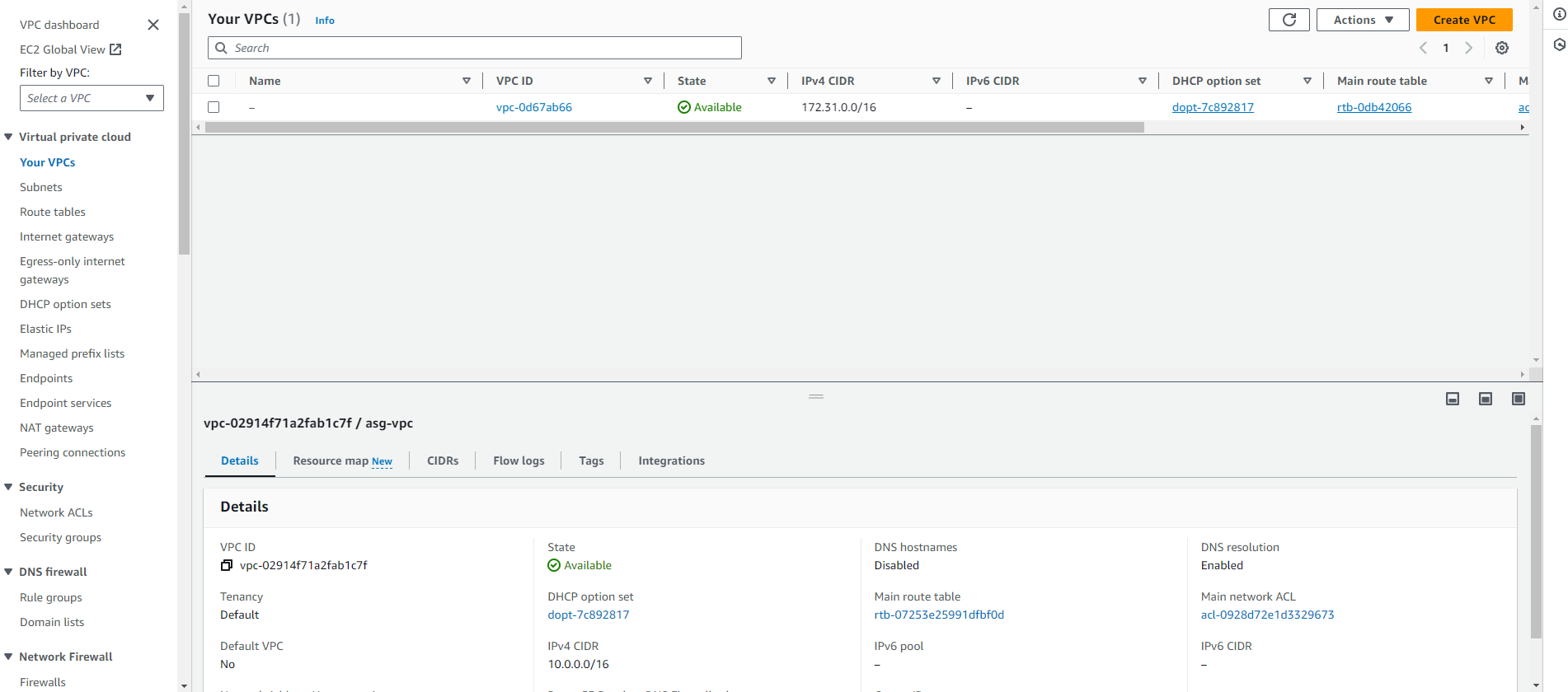The image size is (1568, 692).
Task: Open the Resource map tab
Action: coord(342,461)
